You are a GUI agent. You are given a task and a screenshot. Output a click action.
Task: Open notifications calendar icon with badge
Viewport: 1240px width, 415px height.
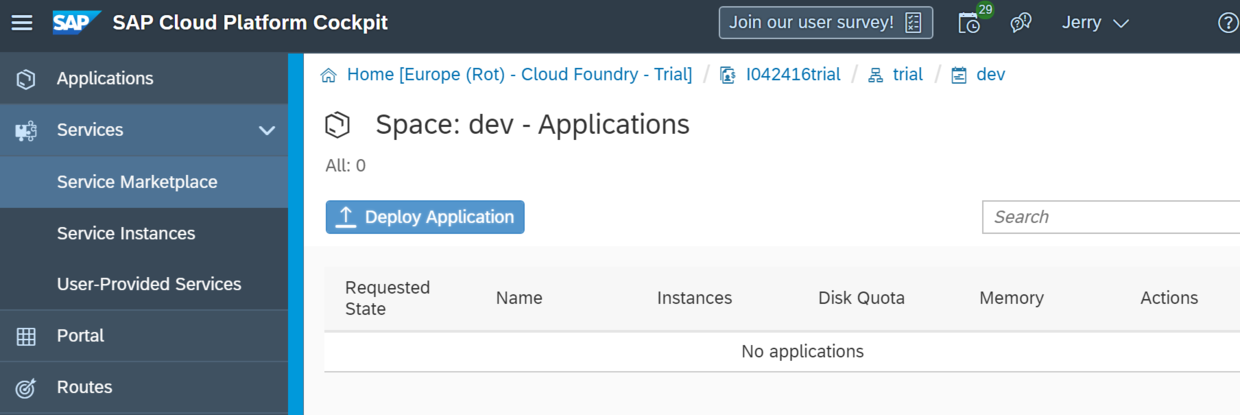click(970, 22)
